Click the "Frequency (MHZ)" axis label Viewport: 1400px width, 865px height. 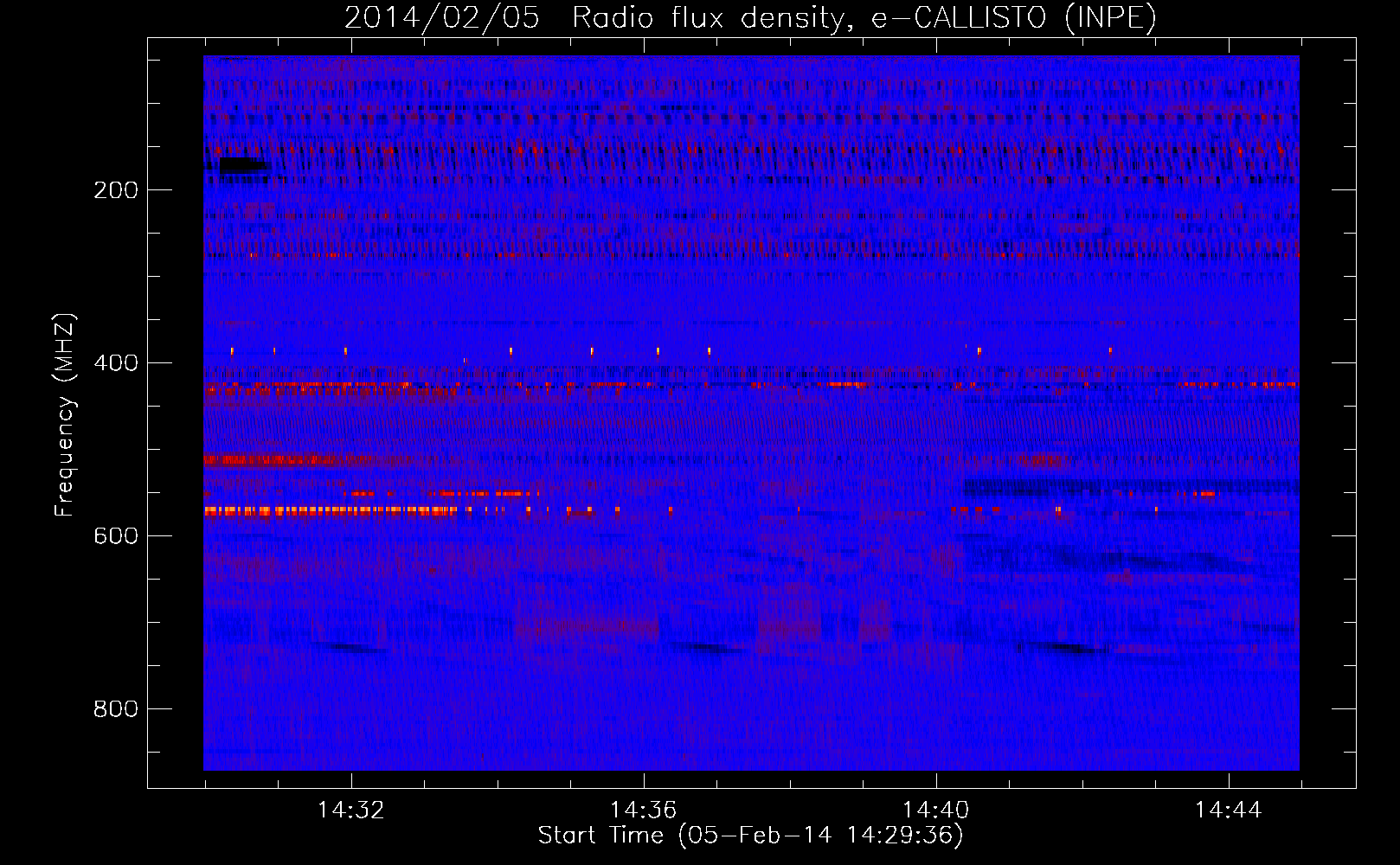click(x=64, y=415)
